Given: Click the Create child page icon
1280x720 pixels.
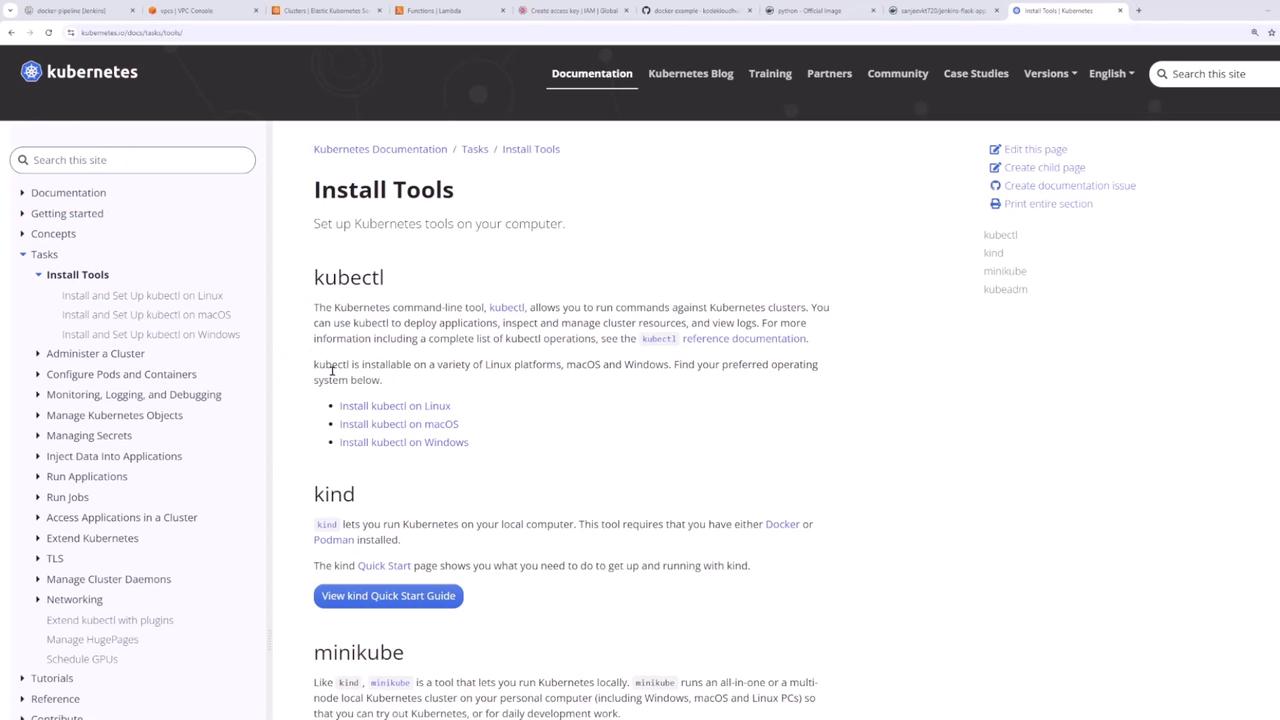Looking at the screenshot, I should pos(995,167).
